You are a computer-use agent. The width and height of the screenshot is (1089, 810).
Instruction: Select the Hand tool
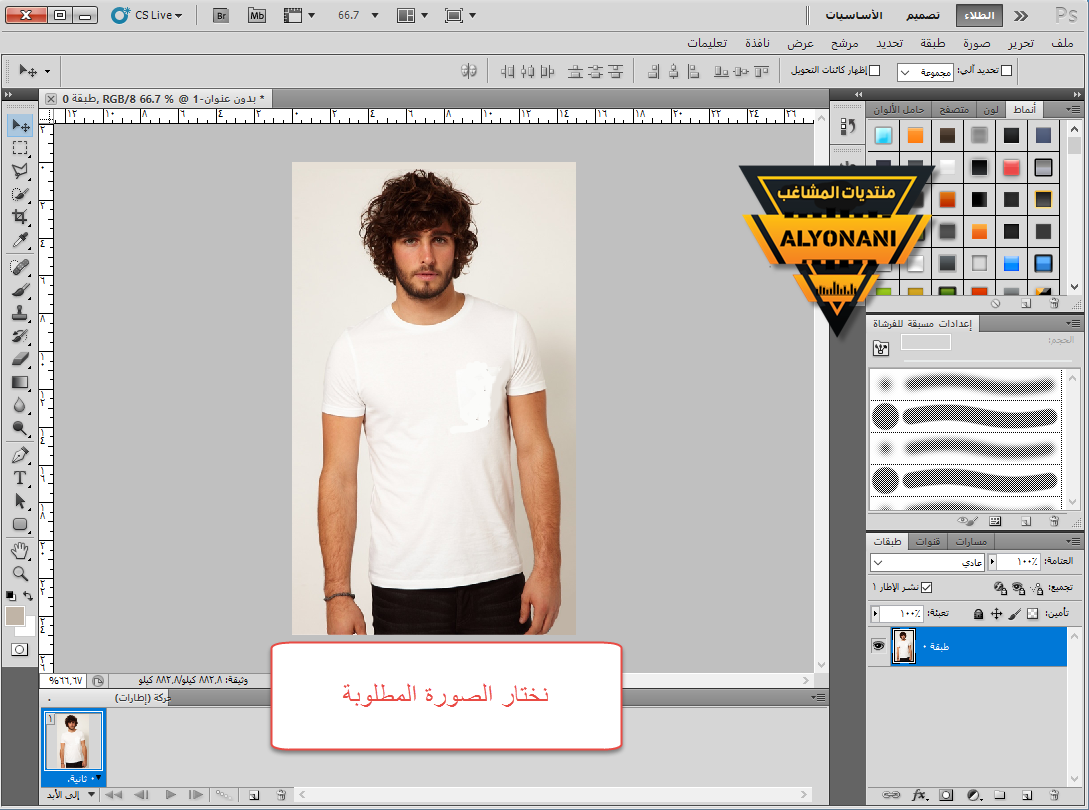coord(20,550)
